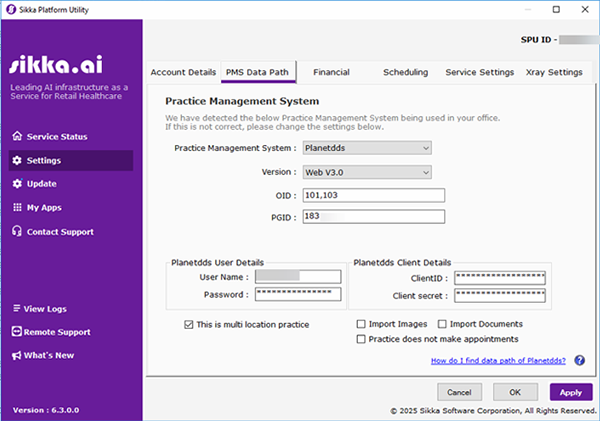Click the User Name input field

click(298, 276)
